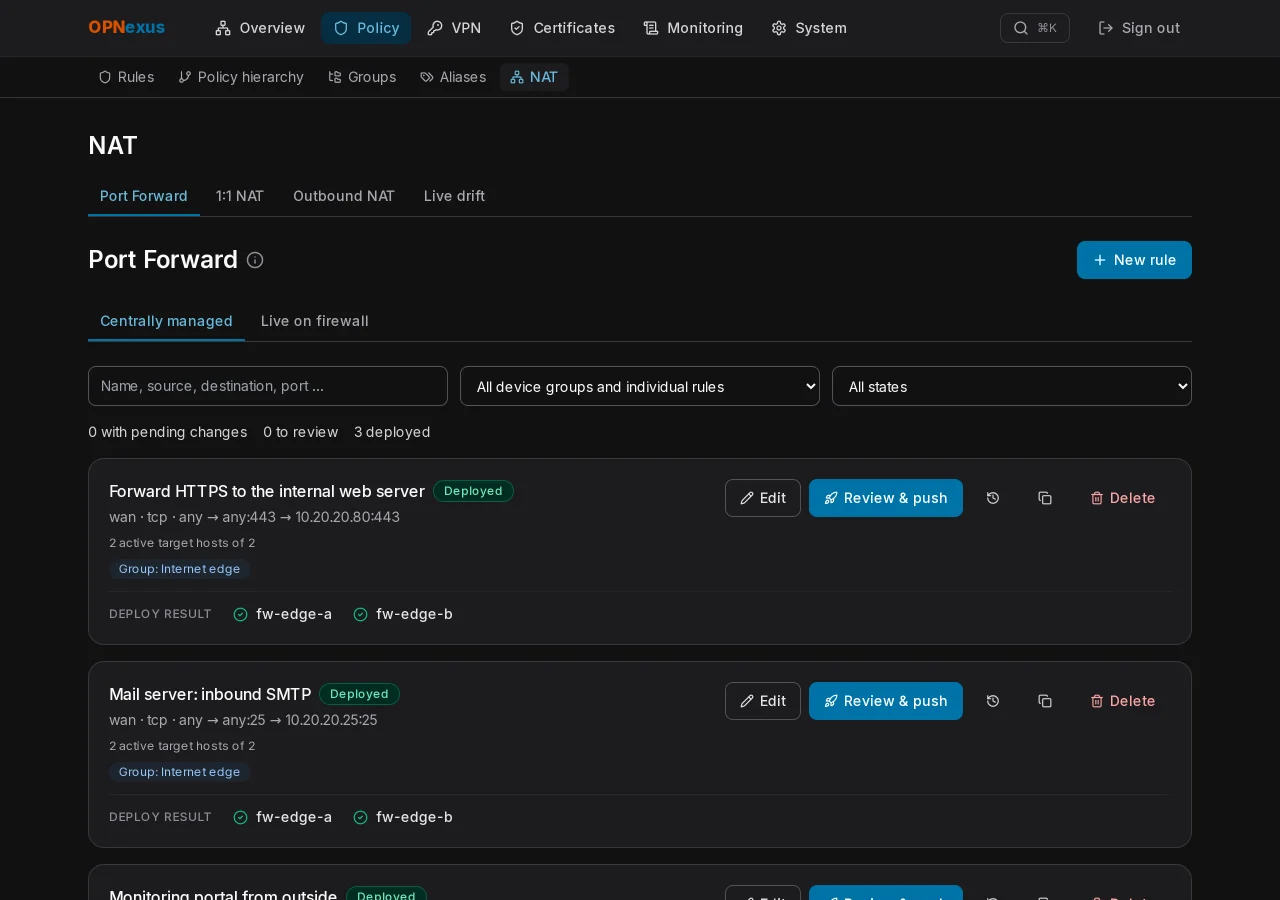Switch to the Live drift tab

point(454,196)
